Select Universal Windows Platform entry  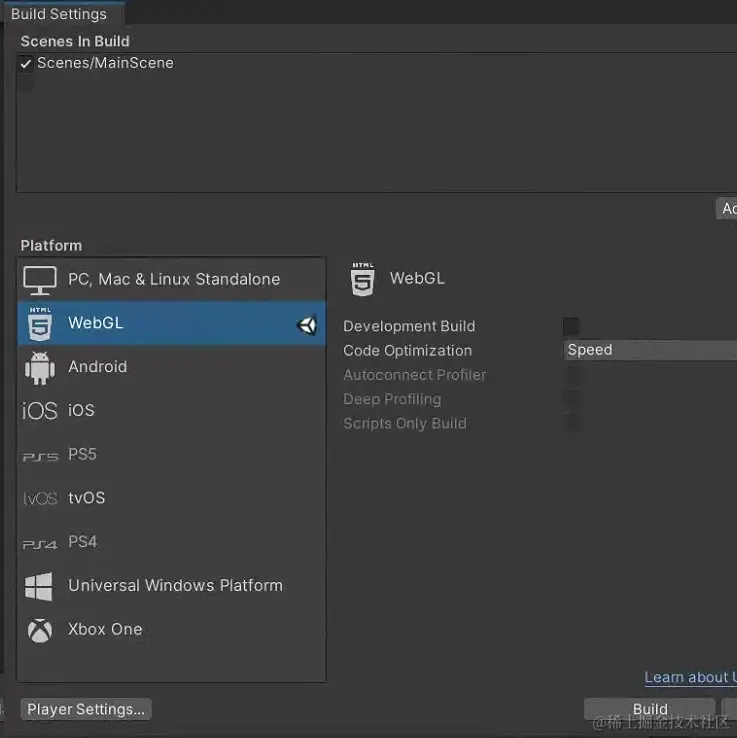(x=171, y=586)
